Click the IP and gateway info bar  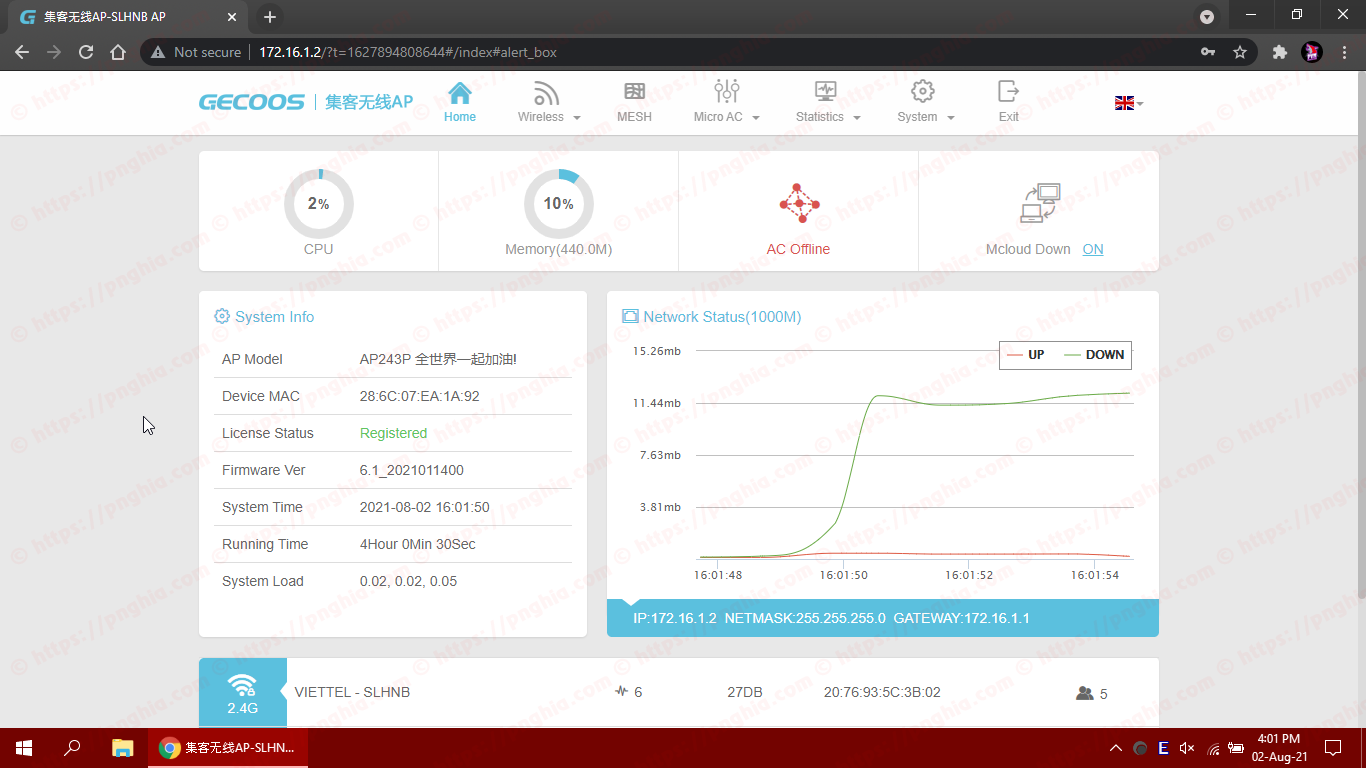point(883,618)
